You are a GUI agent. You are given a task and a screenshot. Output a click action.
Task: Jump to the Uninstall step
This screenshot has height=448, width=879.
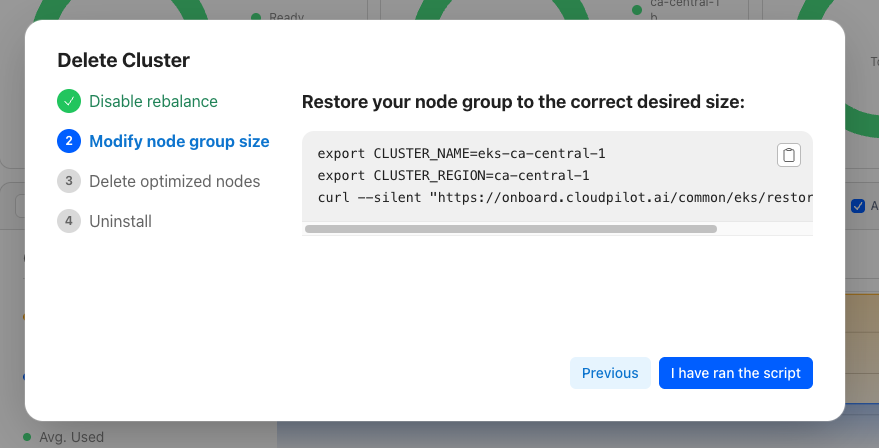120,221
